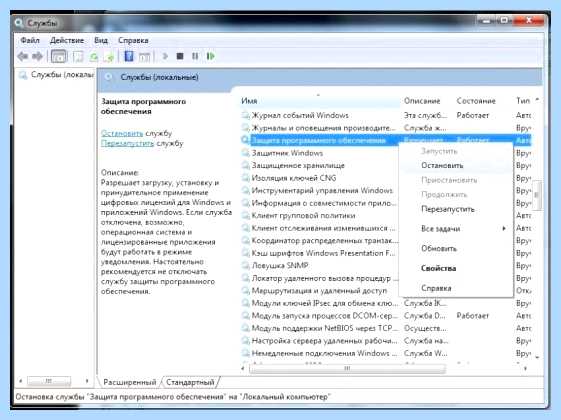This screenshot has height=420, width=561.
Task: Choose Перезапустить in the context menu
Action: click(455, 209)
